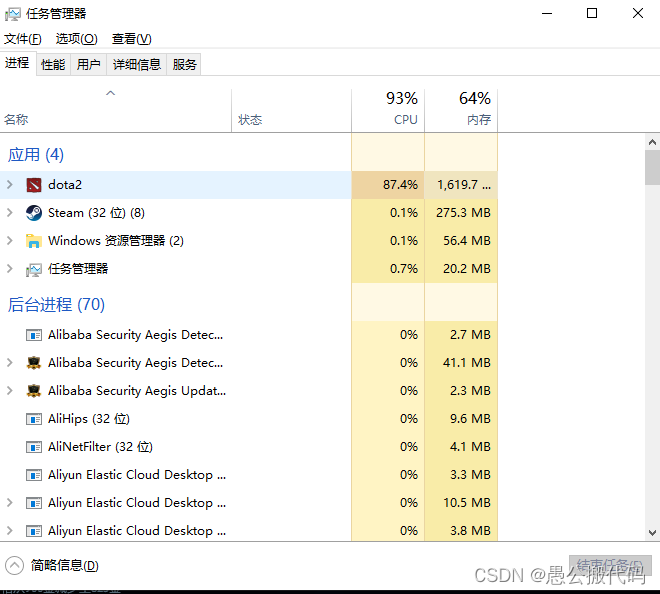The width and height of the screenshot is (660, 594).
Task: Expand Windows 资源管理器 (2) group
Action: [x=10, y=240]
